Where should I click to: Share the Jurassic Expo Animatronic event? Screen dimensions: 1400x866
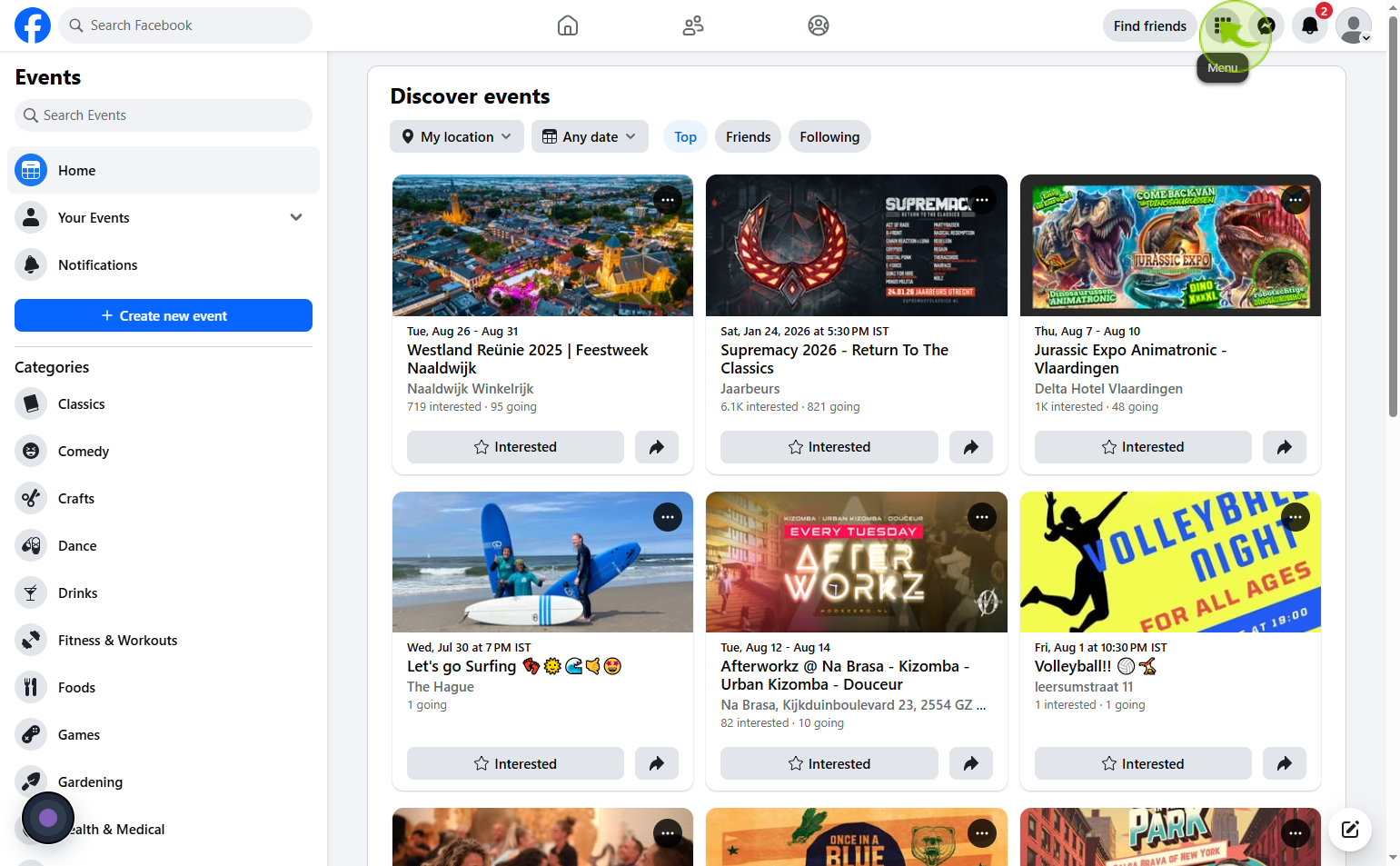click(x=1285, y=447)
